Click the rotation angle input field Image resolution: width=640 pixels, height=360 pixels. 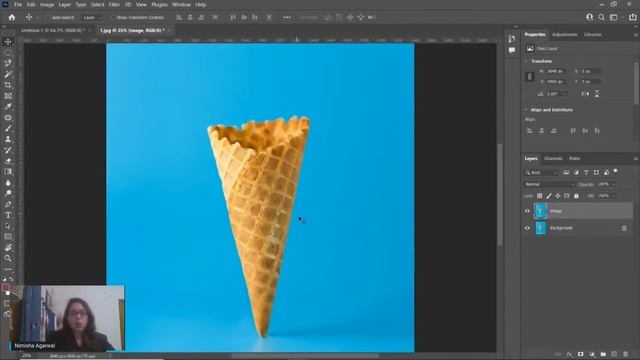[x=557, y=94]
